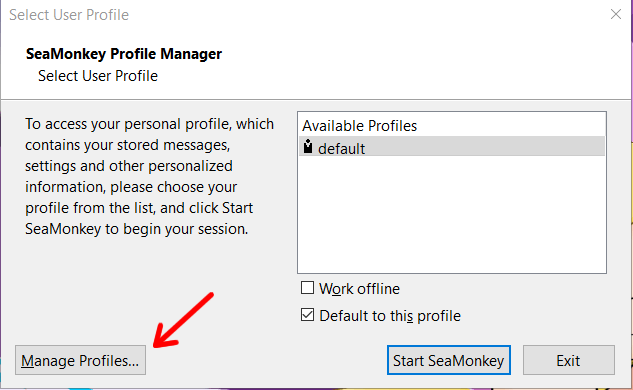This screenshot has height=390, width=633.
Task: Click the 'To access your personal profile' line
Action: (x=149, y=124)
